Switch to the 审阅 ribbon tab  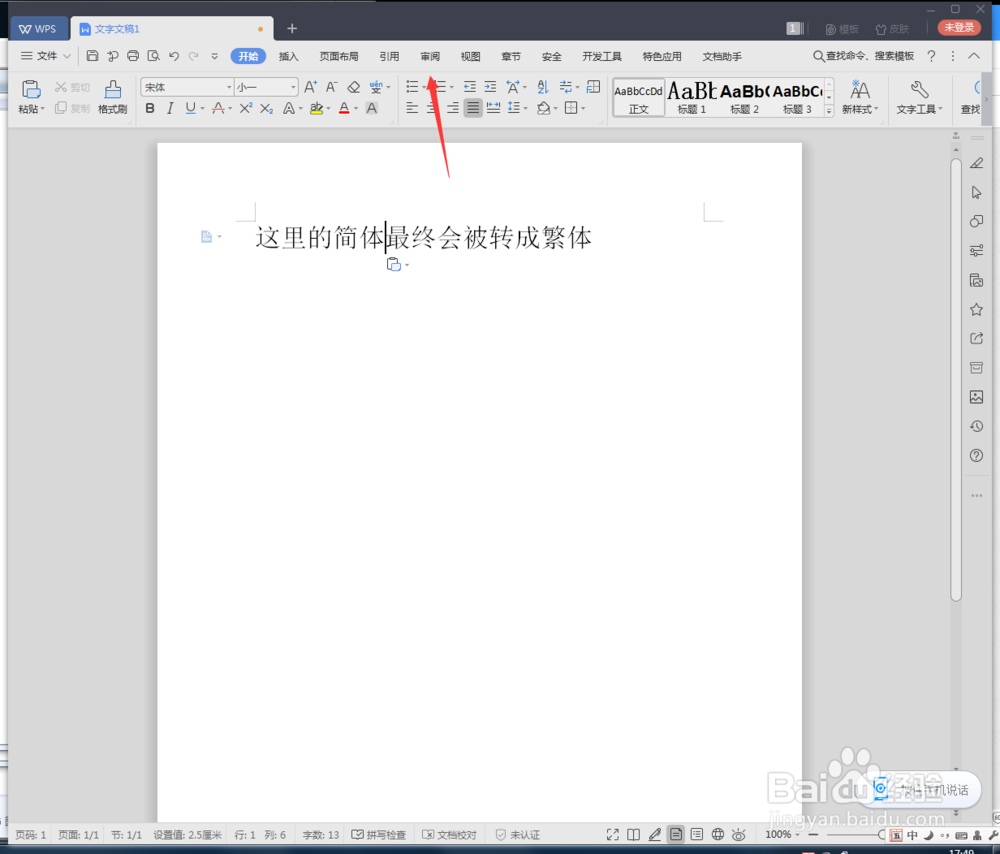(429, 56)
